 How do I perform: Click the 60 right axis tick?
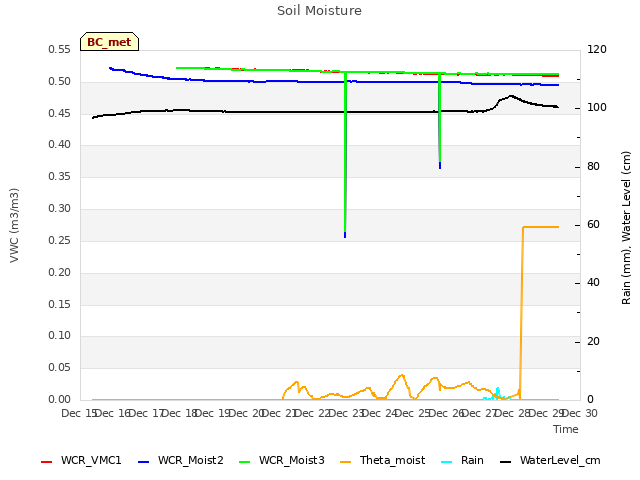[x=593, y=224]
